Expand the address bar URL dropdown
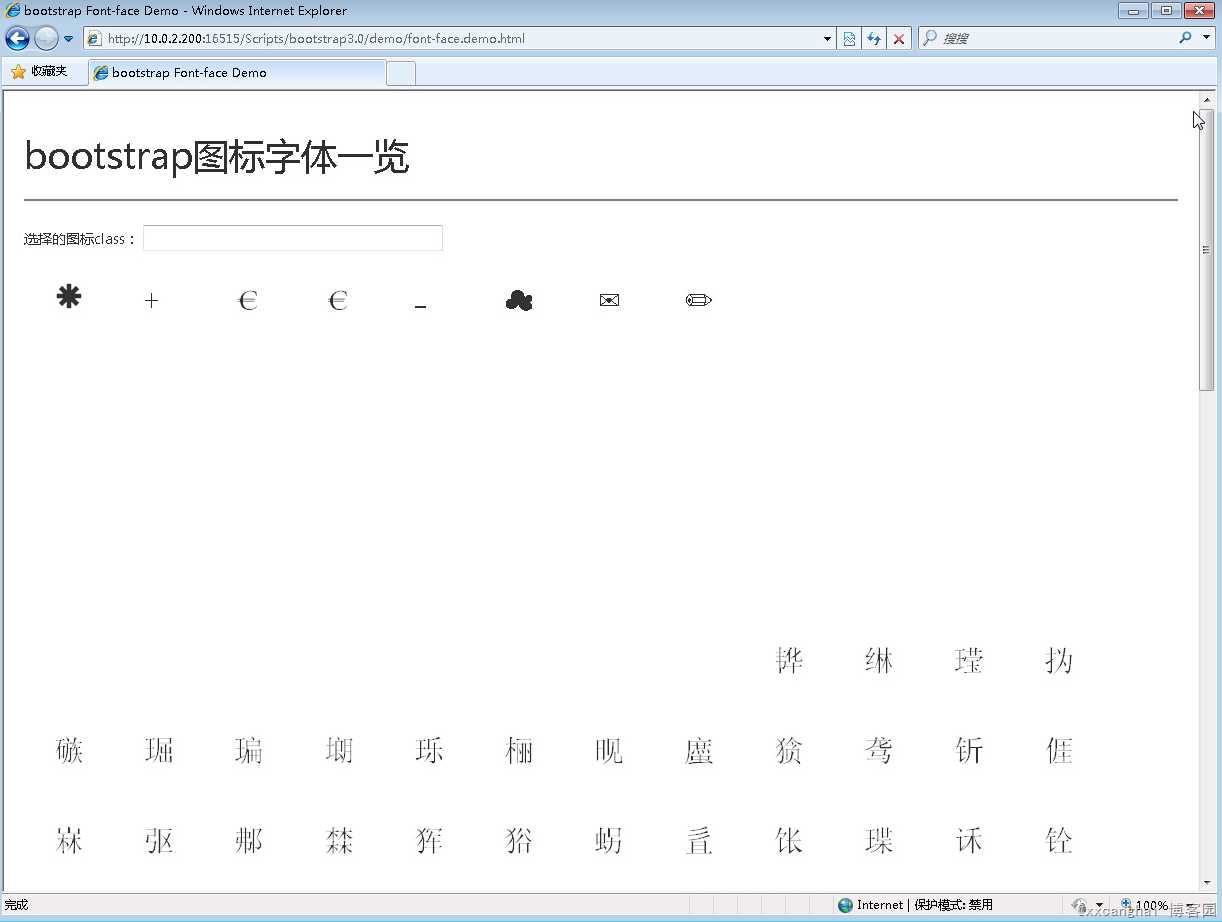1222x922 pixels. 827,39
